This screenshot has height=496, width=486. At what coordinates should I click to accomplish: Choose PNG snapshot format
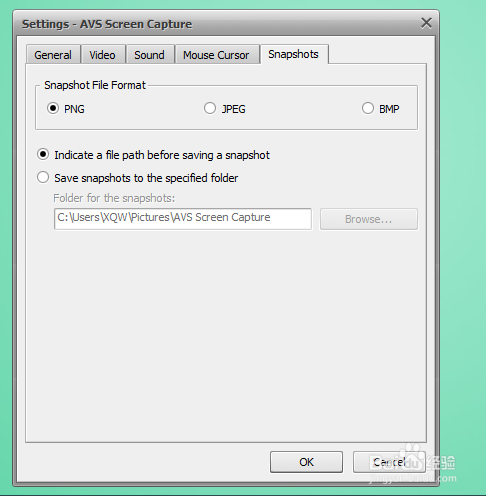53,108
